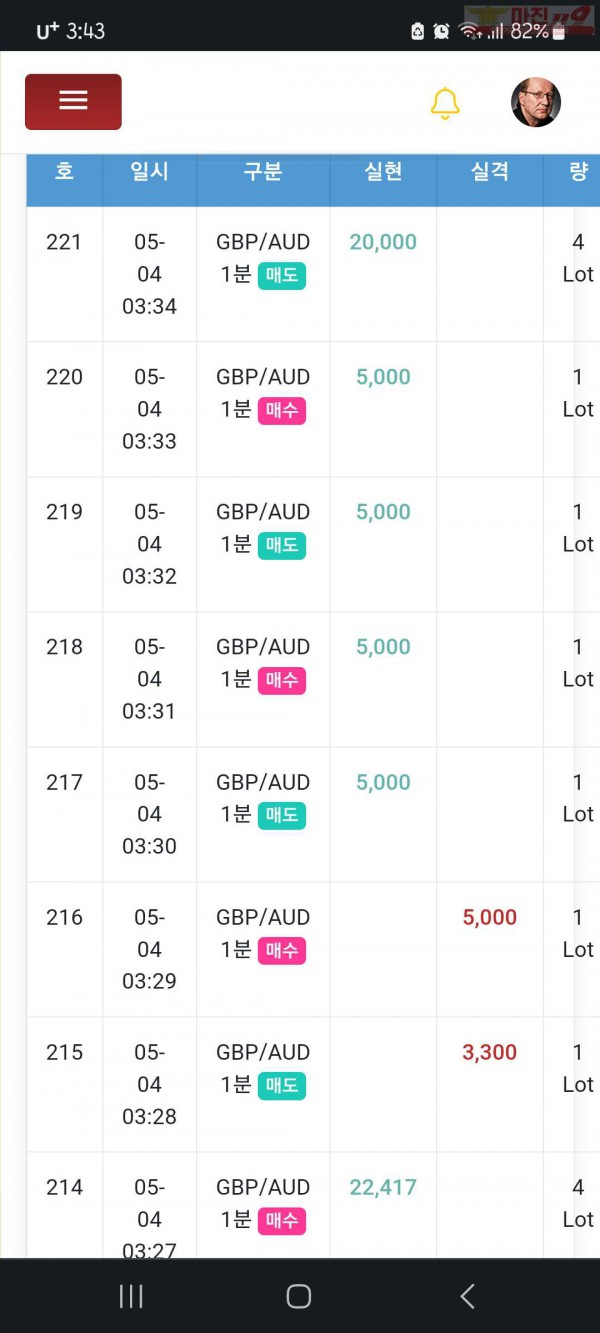Select the 일시 column header
The image size is (600, 1333).
click(149, 172)
